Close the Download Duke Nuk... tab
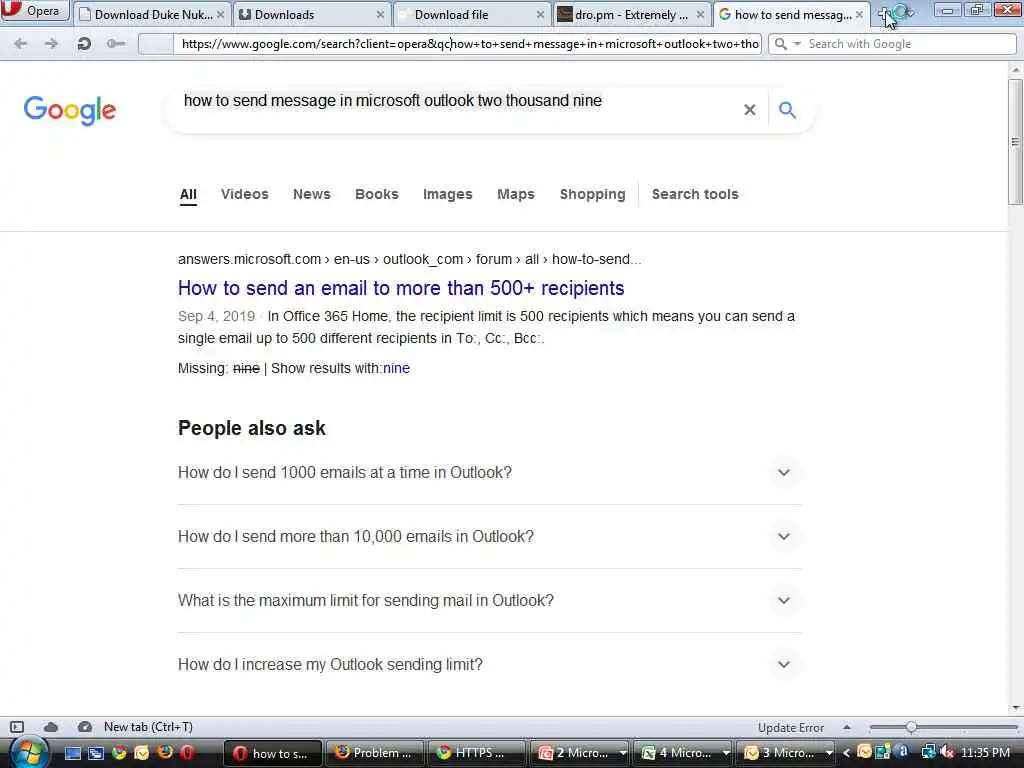The height and width of the screenshot is (768, 1024). [x=221, y=14]
